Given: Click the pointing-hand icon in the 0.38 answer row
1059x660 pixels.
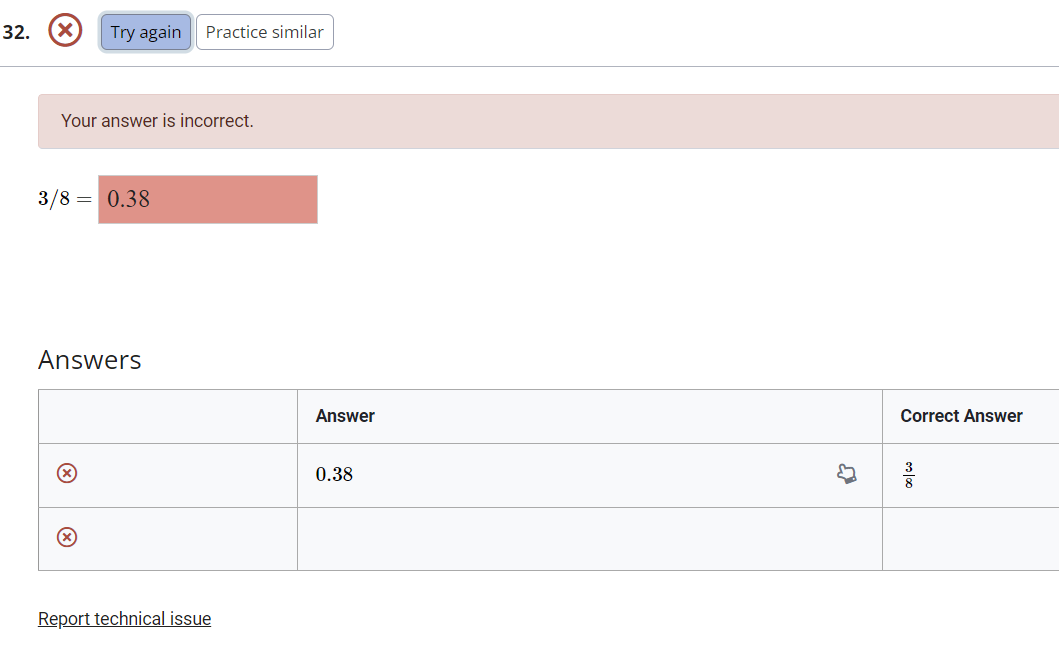Looking at the screenshot, I should tap(846, 474).
